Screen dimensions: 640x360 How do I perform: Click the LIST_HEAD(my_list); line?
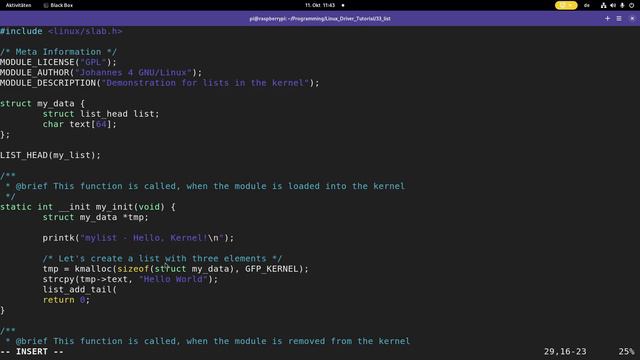coord(50,155)
